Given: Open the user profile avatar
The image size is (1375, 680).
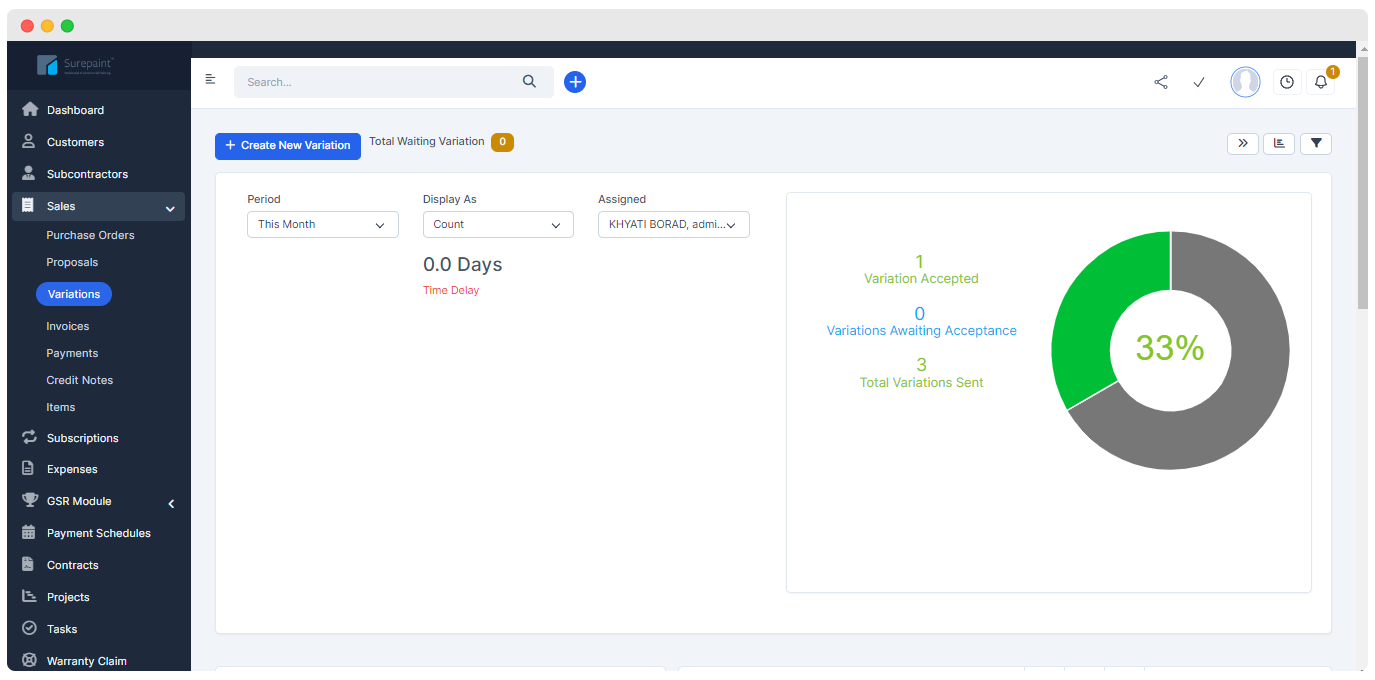Looking at the screenshot, I should pos(1245,82).
